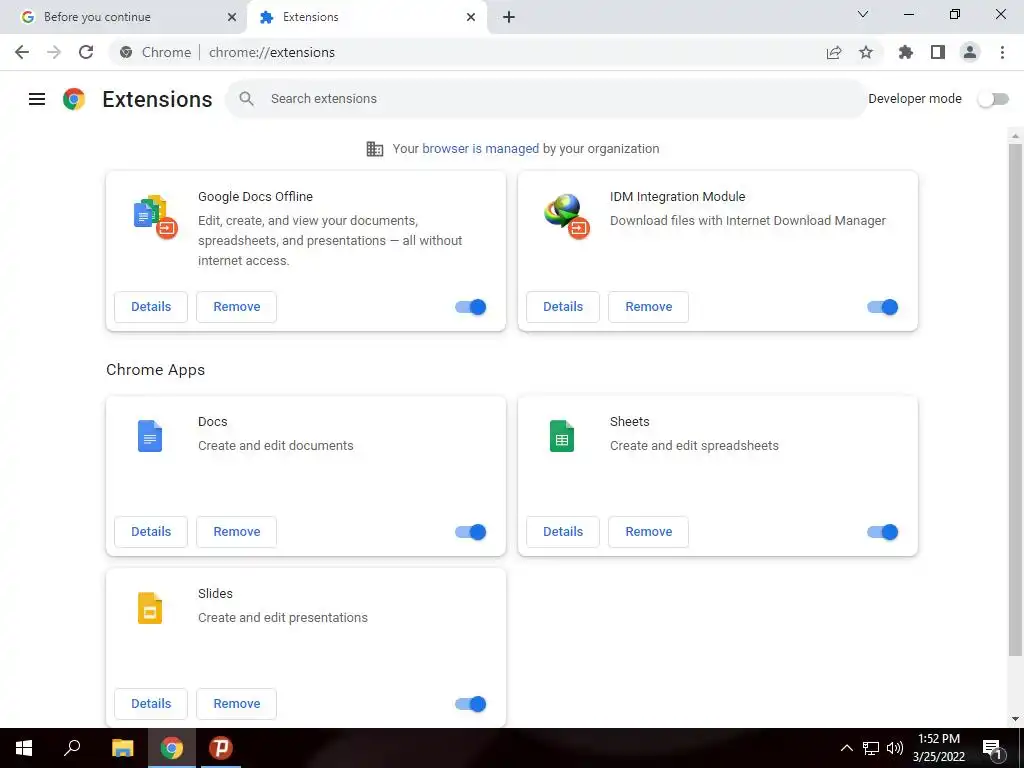Image resolution: width=1024 pixels, height=768 pixels.
Task: Open Details for Slides app
Action: (x=151, y=704)
